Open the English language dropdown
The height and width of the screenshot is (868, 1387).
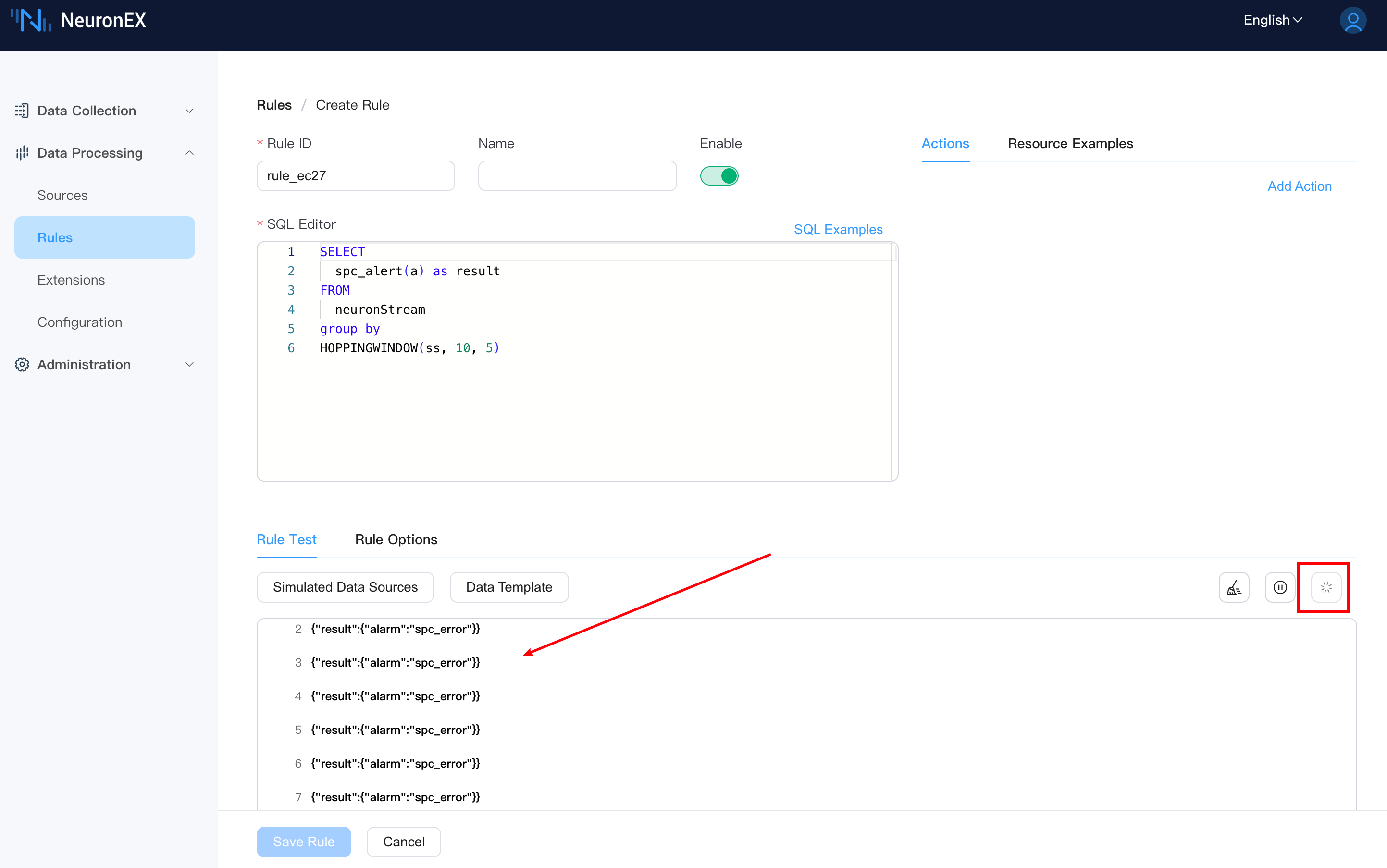click(1272, 20)
